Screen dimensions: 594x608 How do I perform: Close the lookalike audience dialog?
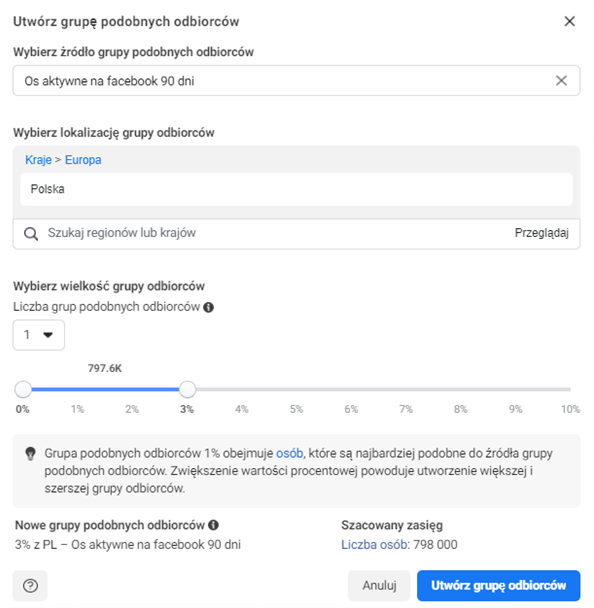(569, 21)
